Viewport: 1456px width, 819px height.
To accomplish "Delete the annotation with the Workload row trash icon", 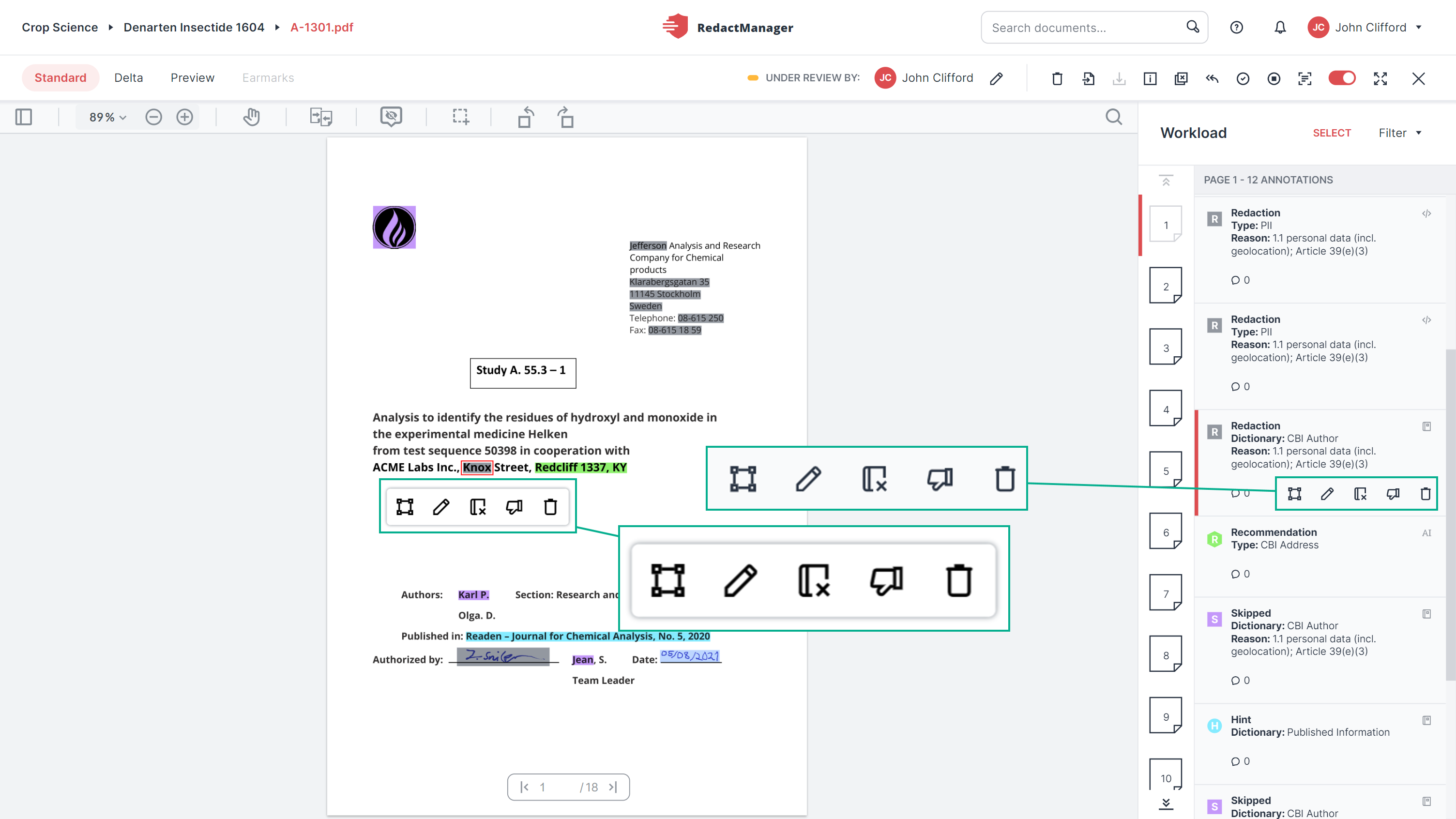I will coord(1426,494).
